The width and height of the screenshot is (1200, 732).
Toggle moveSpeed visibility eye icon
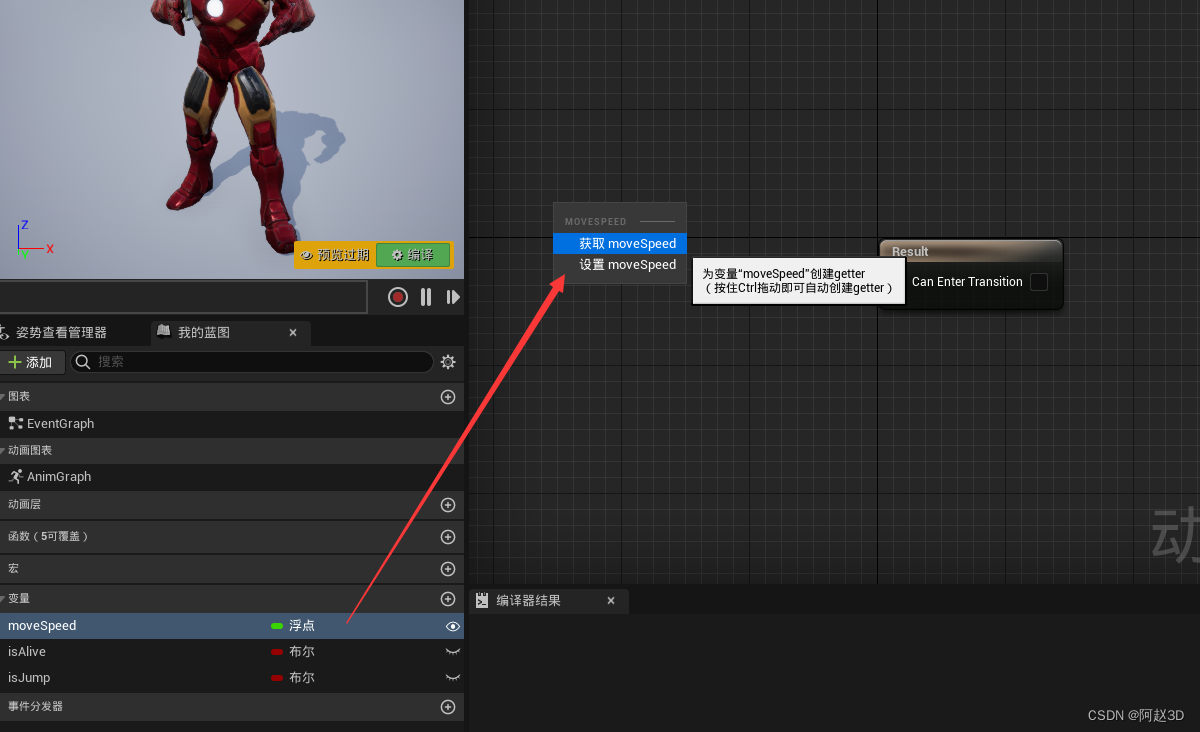click(x=453, y=626)
